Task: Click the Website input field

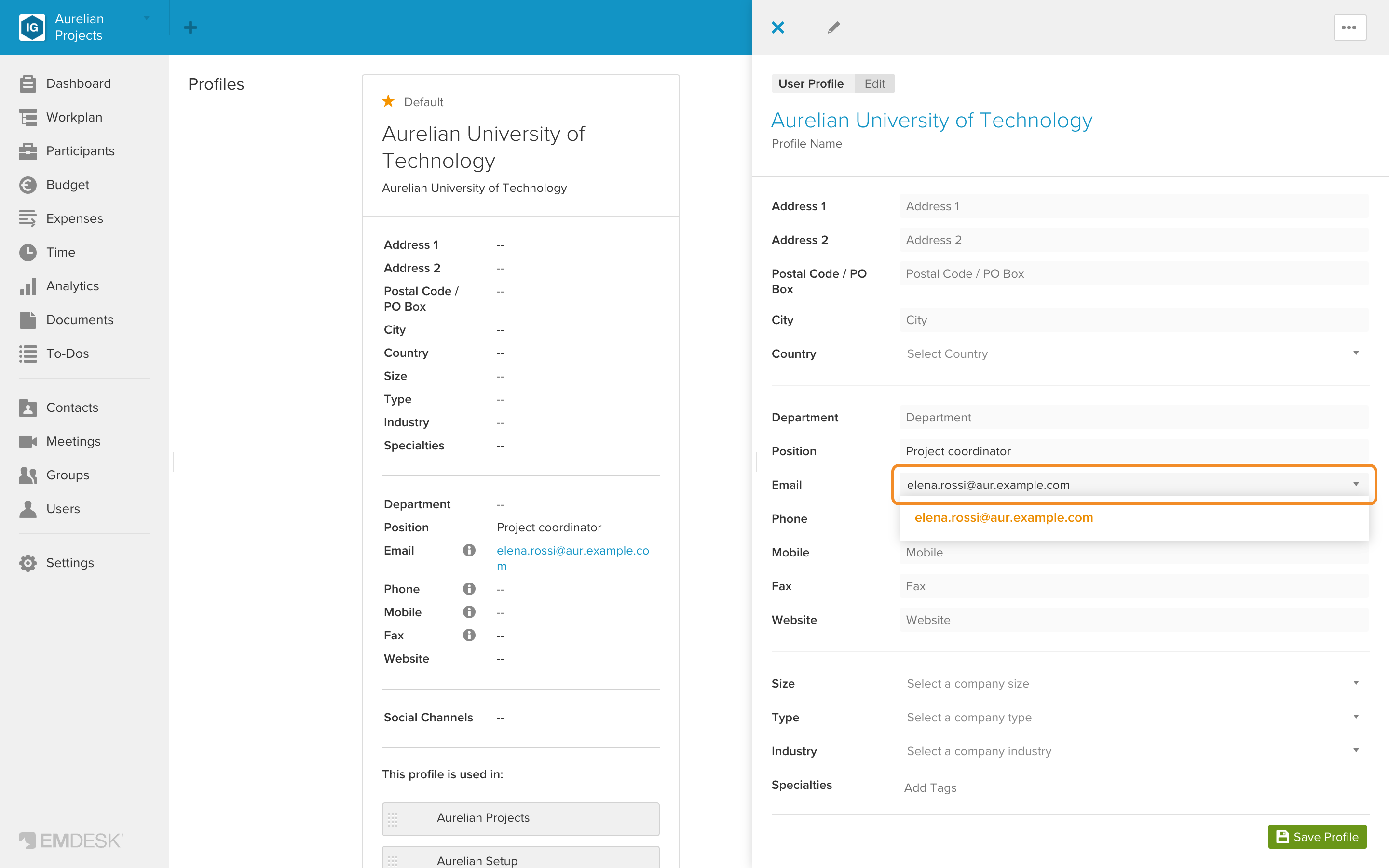Action: click(1133, 621)
